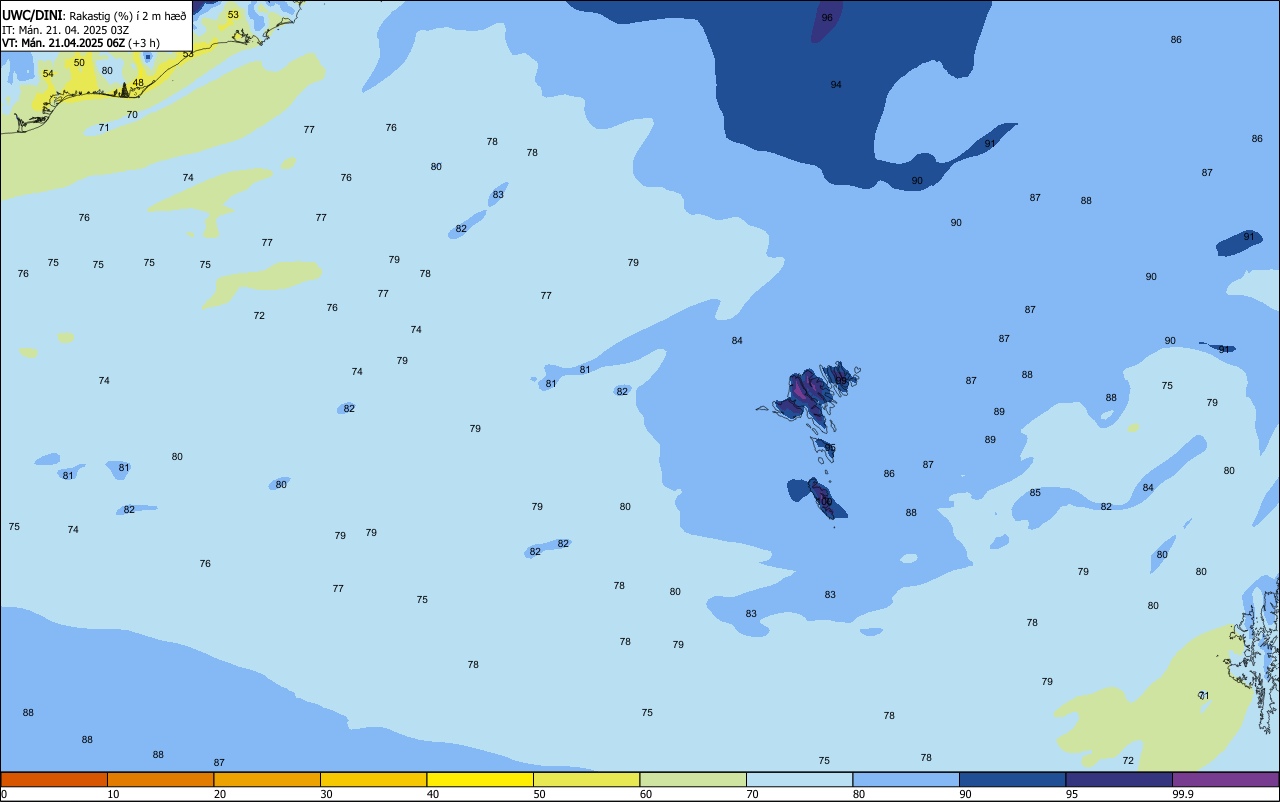Click the "20" legend tick label
The height and width of the screenshot is (802, 1280).
point(220,794)
